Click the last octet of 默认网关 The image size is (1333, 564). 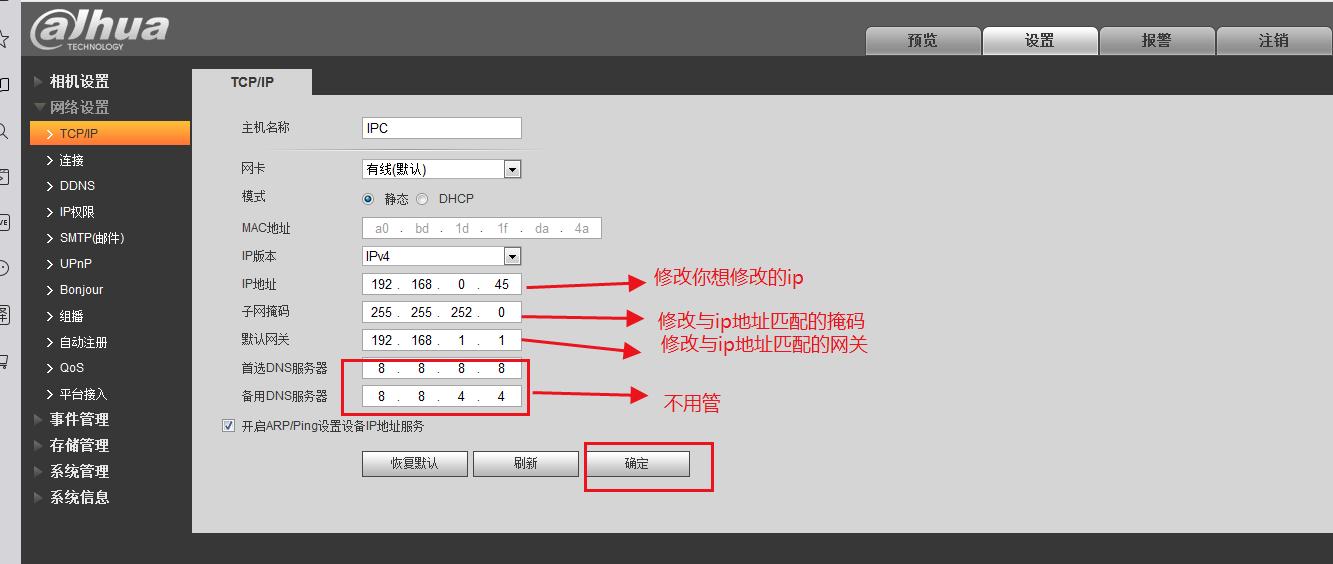(501, 340)
